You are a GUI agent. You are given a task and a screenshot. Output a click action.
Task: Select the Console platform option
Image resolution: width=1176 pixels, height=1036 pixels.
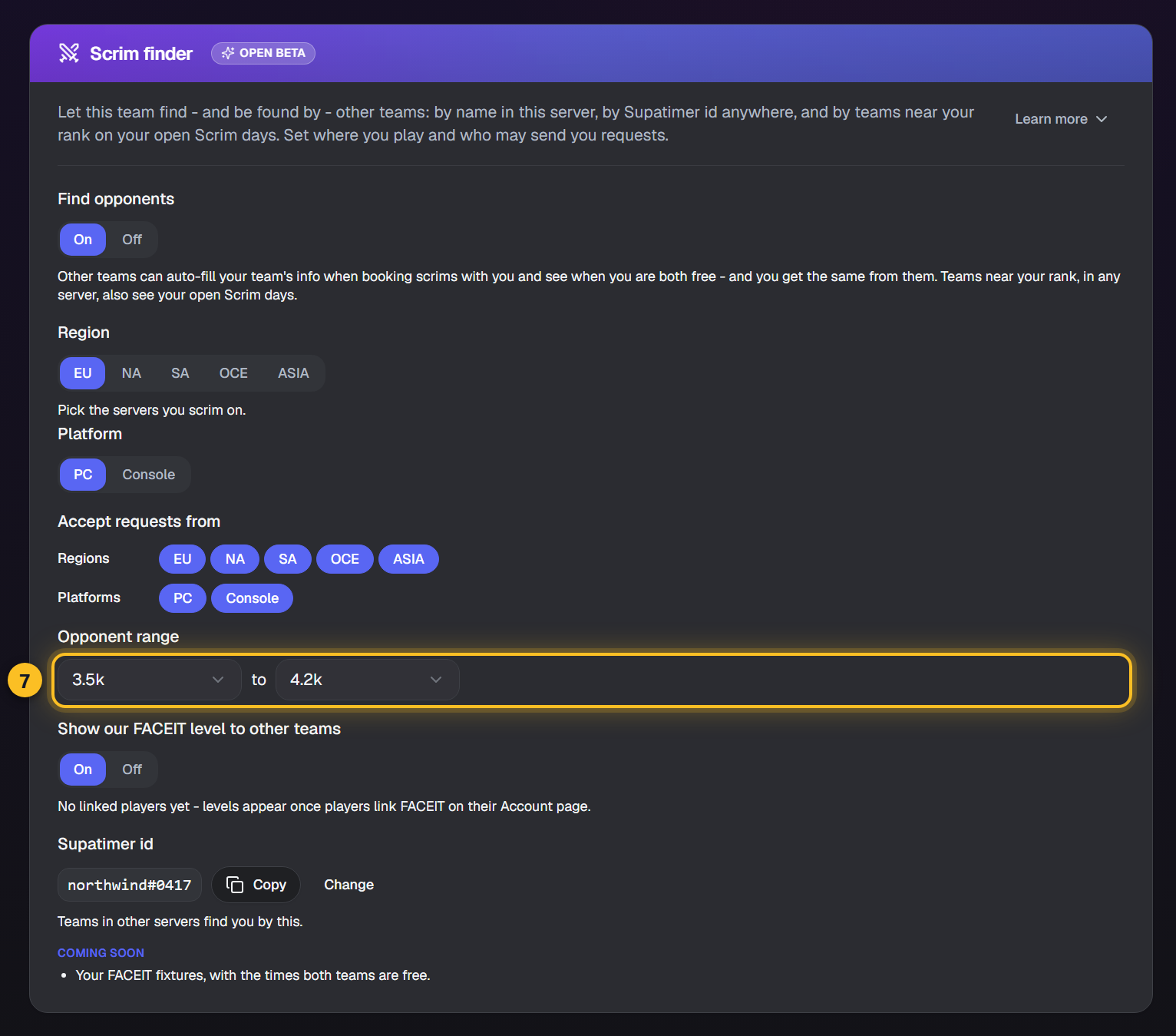click(x=149, y=475)
